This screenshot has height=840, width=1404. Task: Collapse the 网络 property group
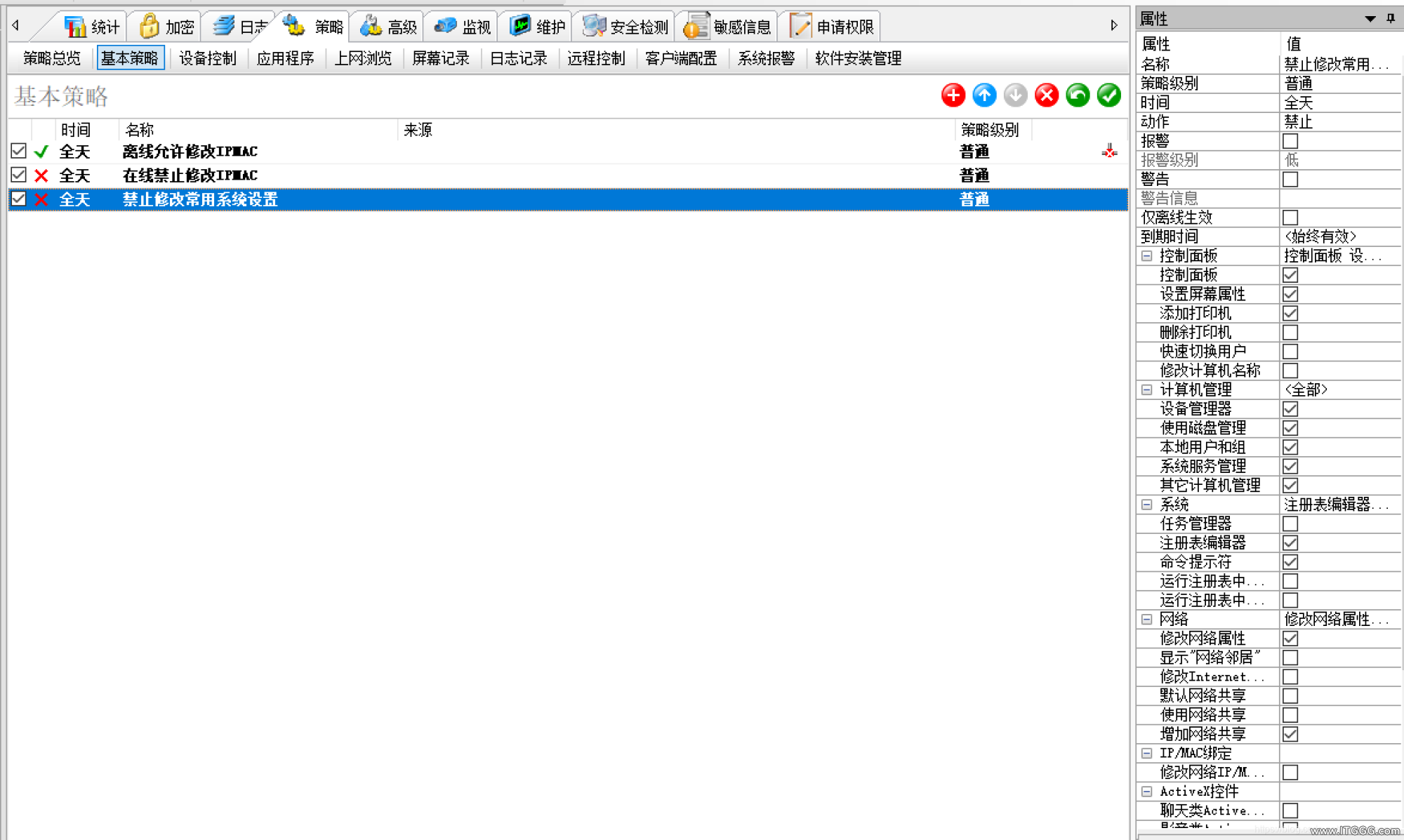coord(1147,620)
